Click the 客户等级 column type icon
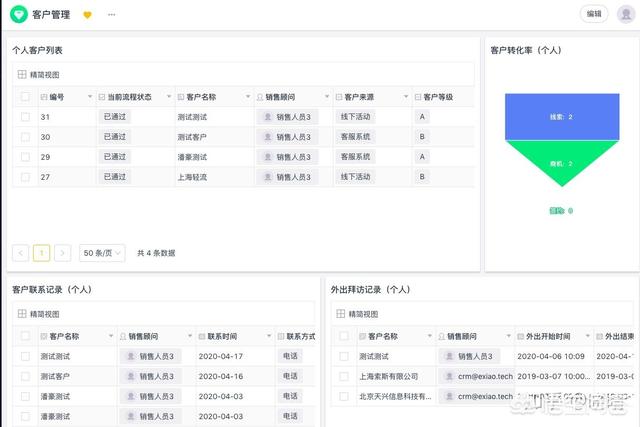Image resolution: width=640 pixels, height=427 pixels. (418, 97)
